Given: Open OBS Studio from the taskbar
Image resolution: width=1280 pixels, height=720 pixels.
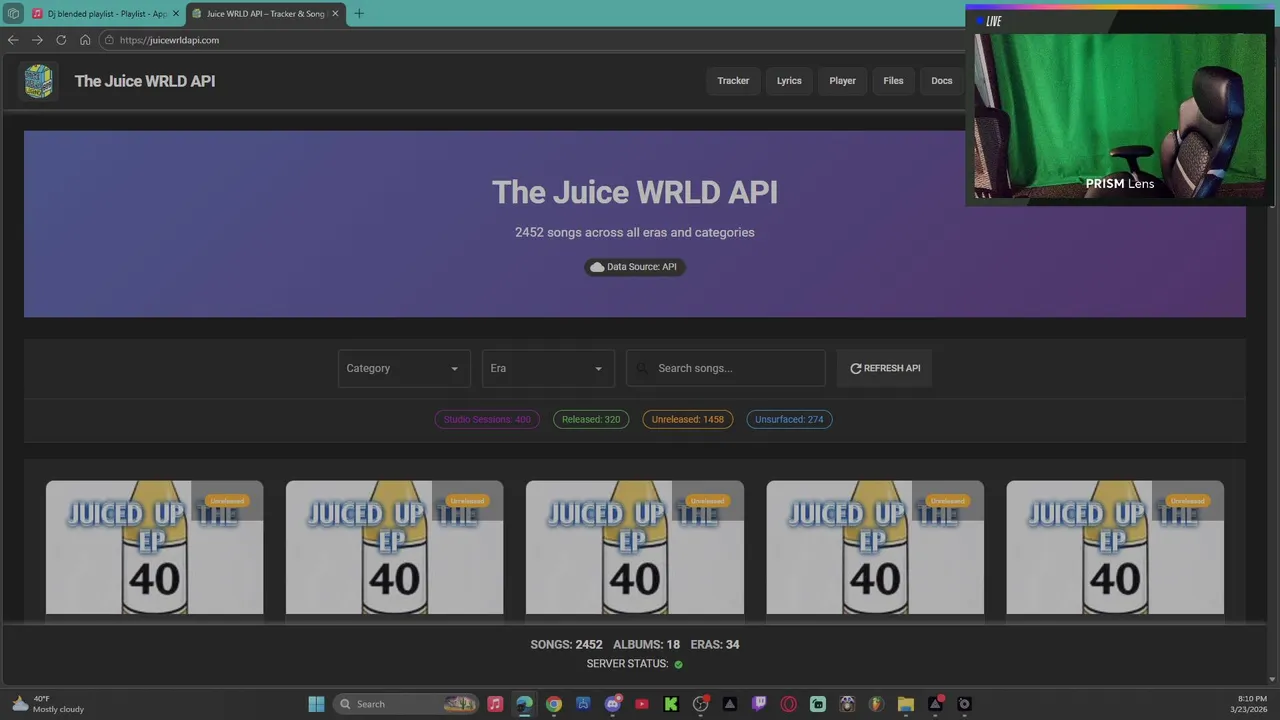Looking at the screenshot, I should pyautogui.click(x=700, y=704).
